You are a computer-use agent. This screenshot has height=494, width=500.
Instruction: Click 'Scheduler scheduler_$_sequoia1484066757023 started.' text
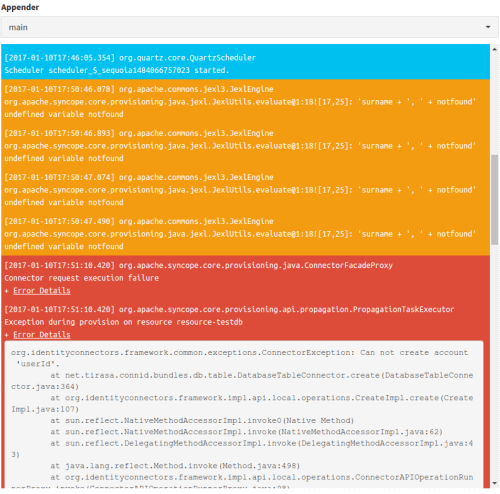tap(117, 70)
